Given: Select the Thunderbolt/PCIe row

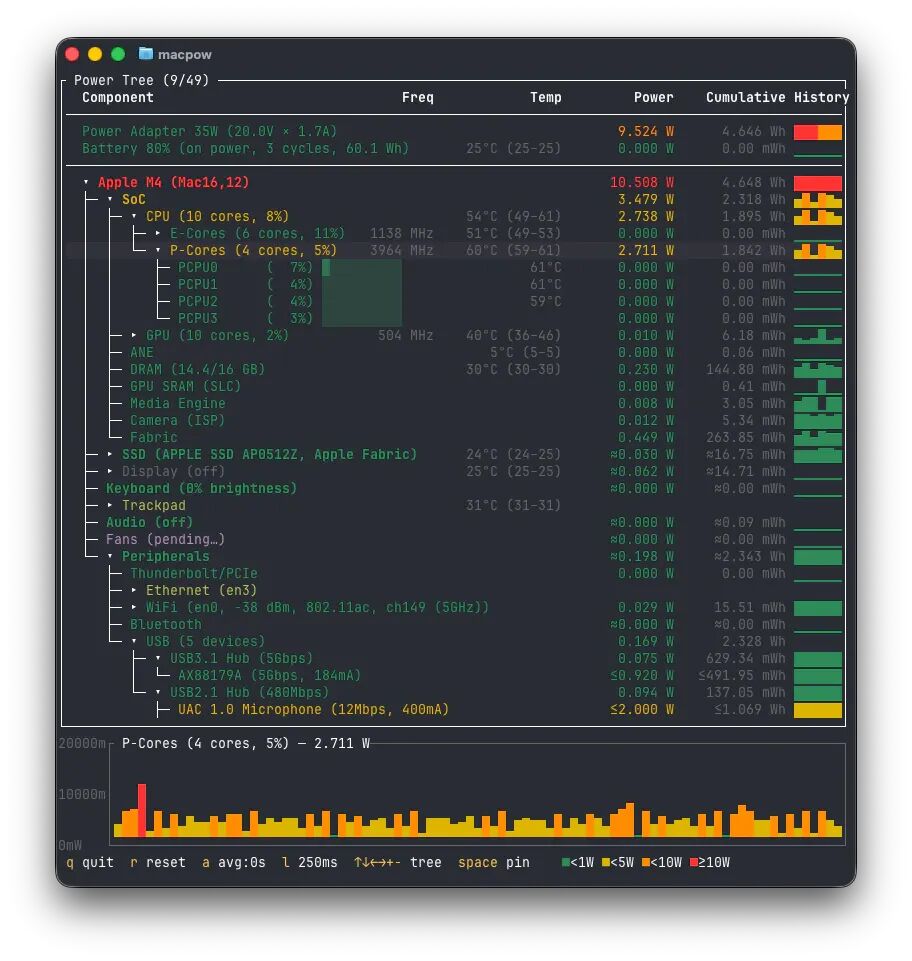Looking at the screenshot, I should (x=454, y=573).
